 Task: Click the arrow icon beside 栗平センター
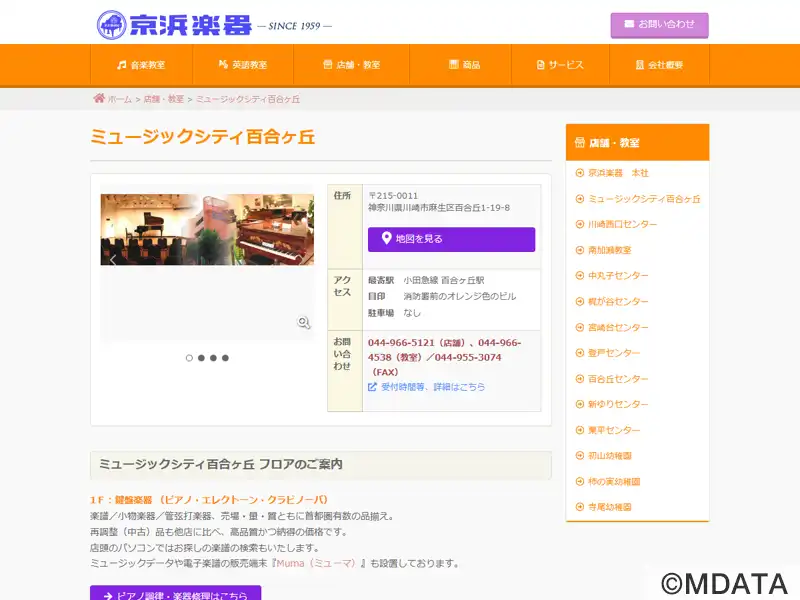[x=580, y=430]
